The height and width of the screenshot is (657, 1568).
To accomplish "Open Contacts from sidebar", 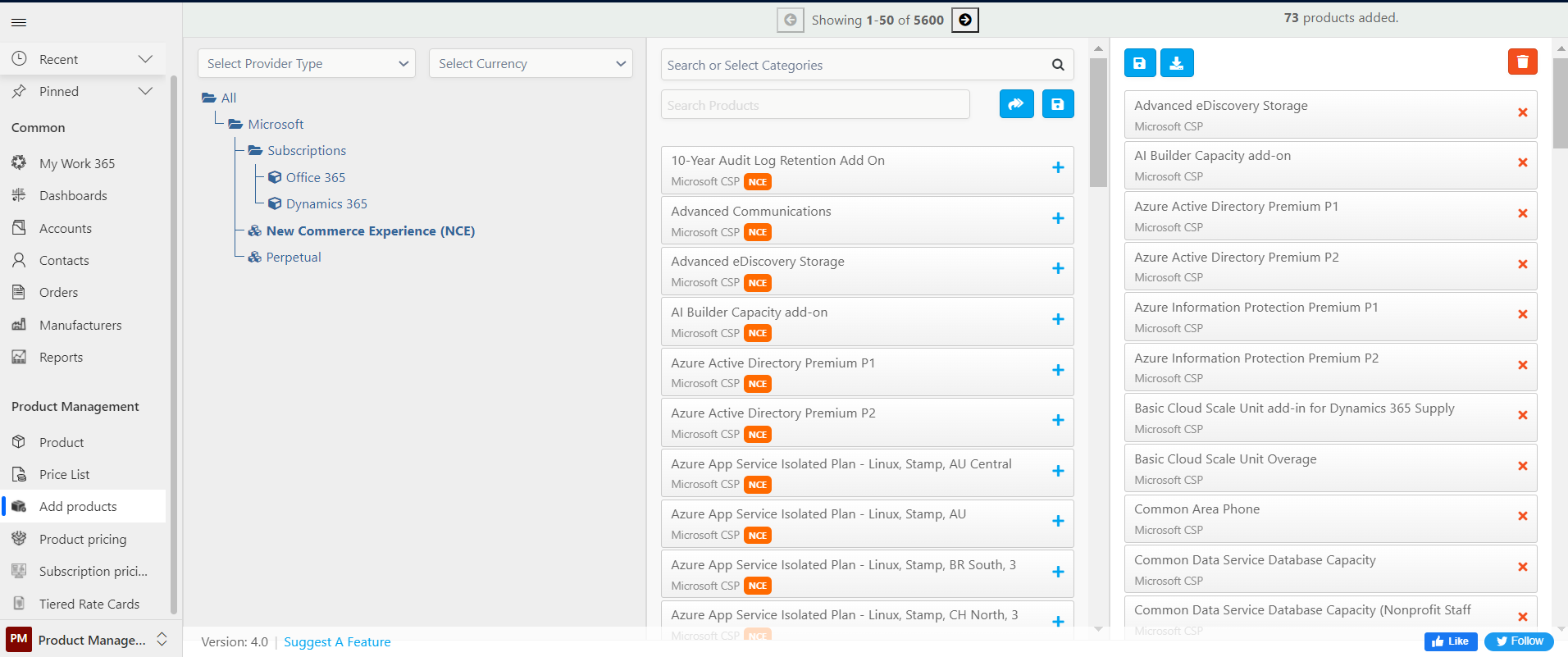I will point(64,260).
